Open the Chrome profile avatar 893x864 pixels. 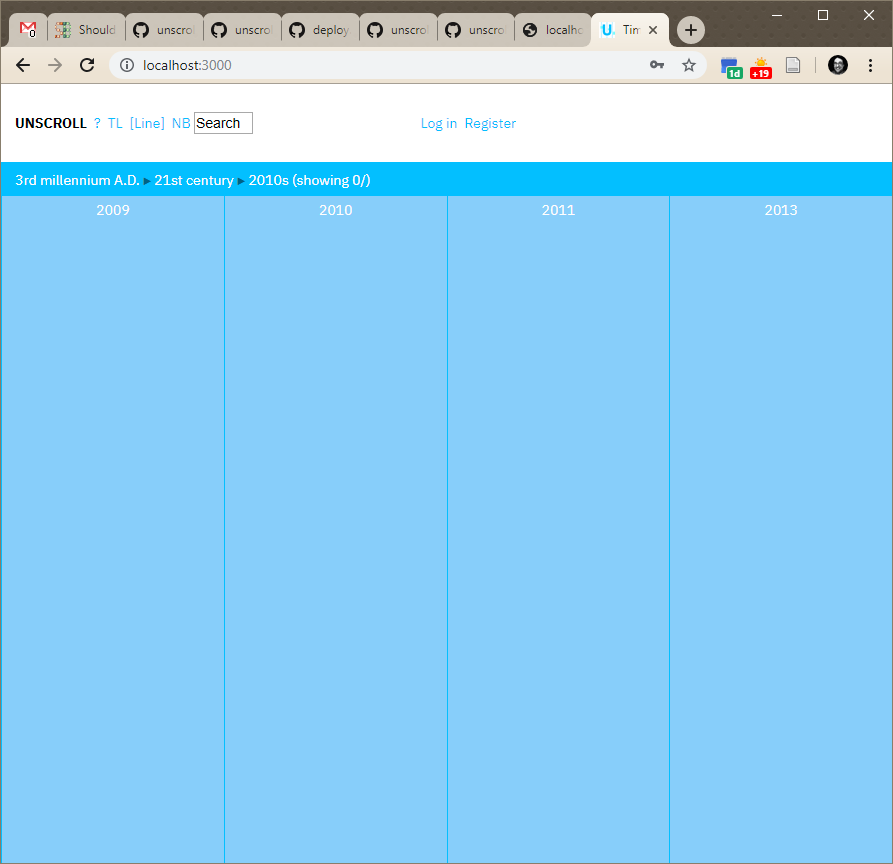pyautogui.click(x=838, y=65)
